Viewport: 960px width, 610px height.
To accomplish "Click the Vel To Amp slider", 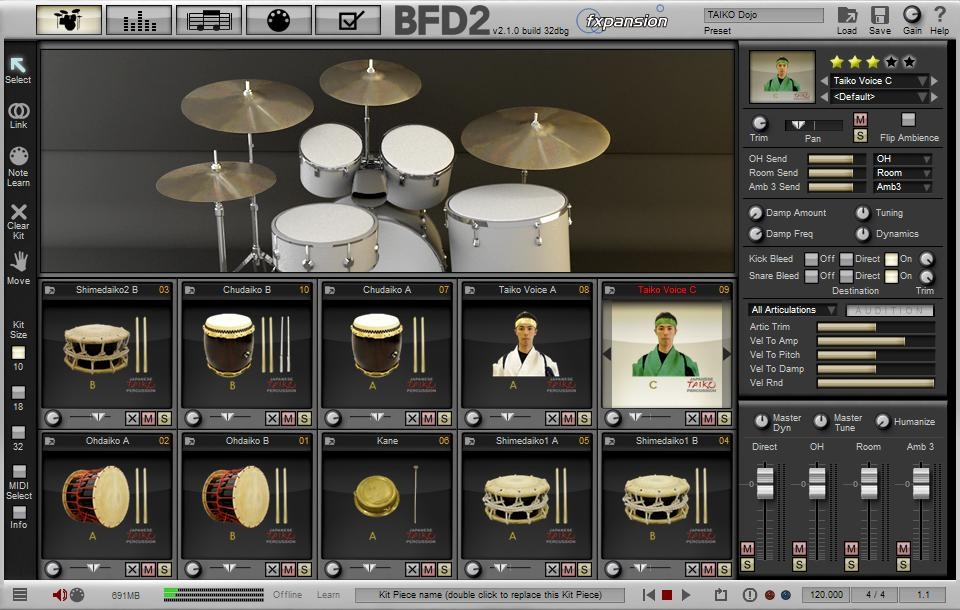I will (876, 341).
